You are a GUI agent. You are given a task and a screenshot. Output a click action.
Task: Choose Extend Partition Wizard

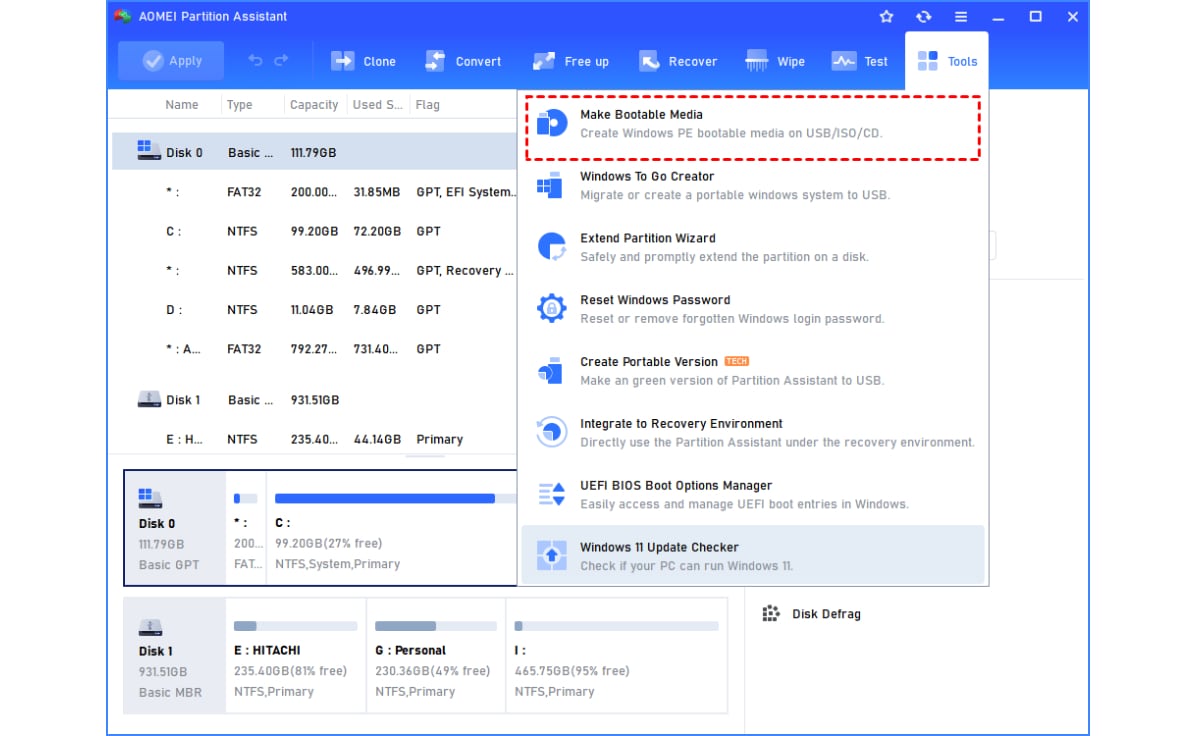pyautogui.click(x=753, y=247)
